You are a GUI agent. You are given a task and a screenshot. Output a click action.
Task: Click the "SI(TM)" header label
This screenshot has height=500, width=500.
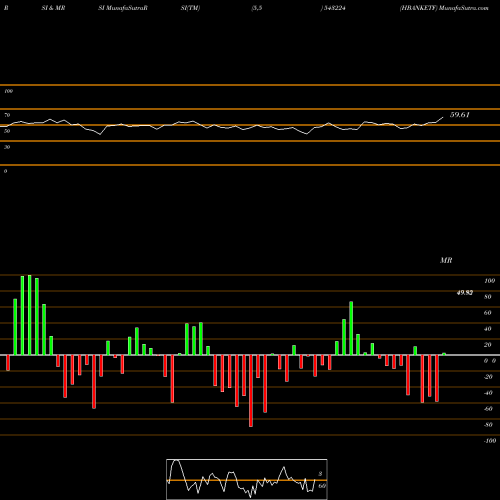pos(190,8)
